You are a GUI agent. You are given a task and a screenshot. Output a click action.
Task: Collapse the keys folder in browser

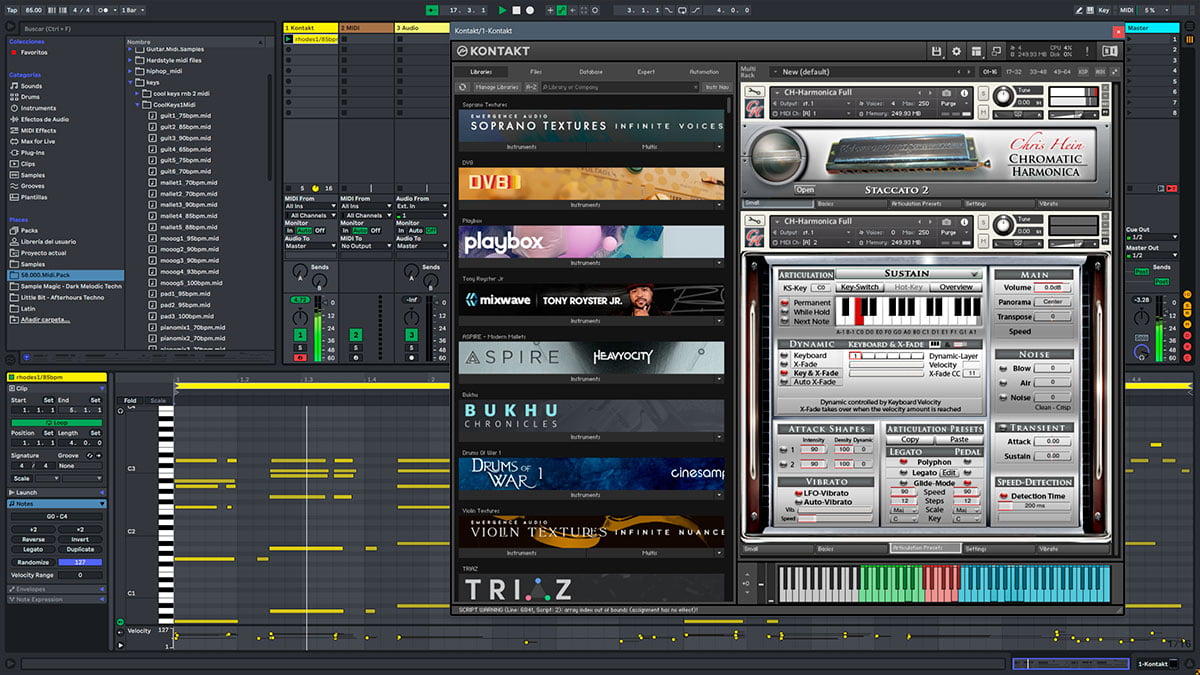click(x=131, y=83)
